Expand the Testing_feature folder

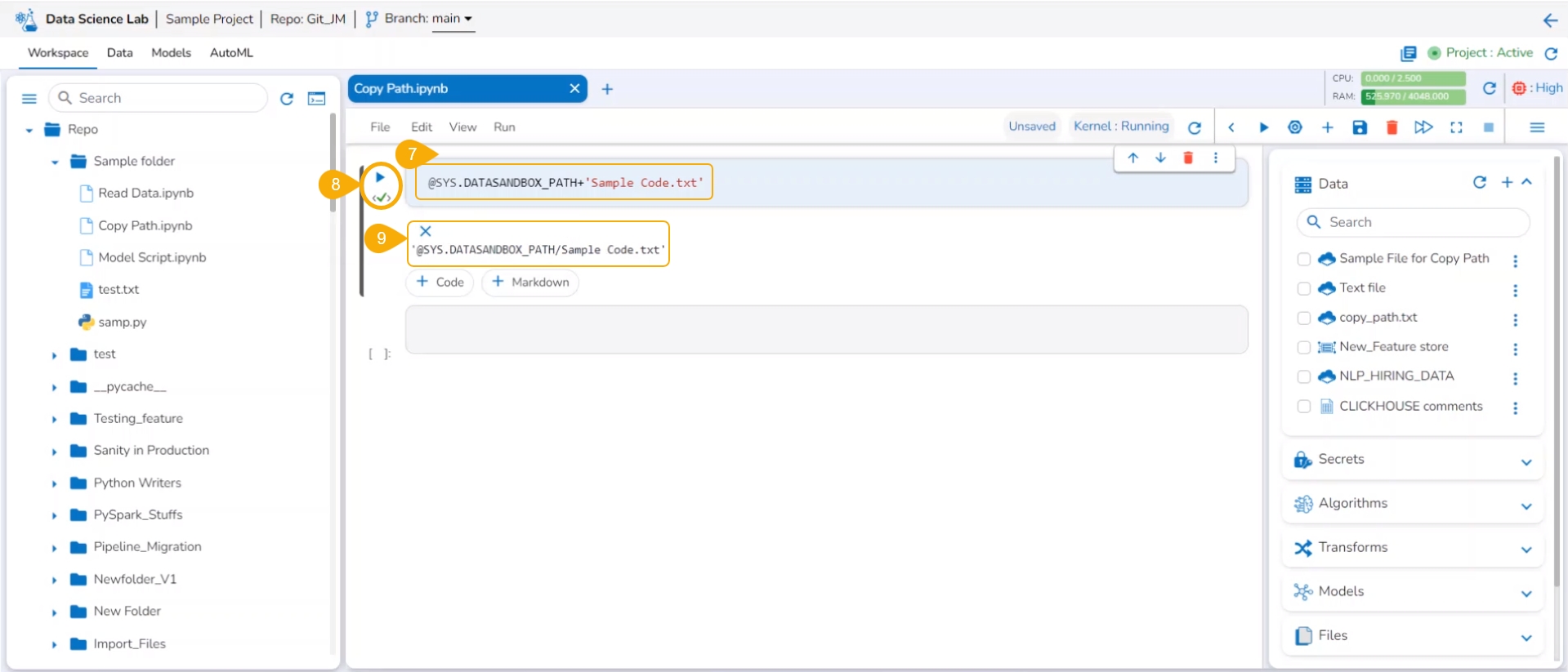tap(55, 420)
